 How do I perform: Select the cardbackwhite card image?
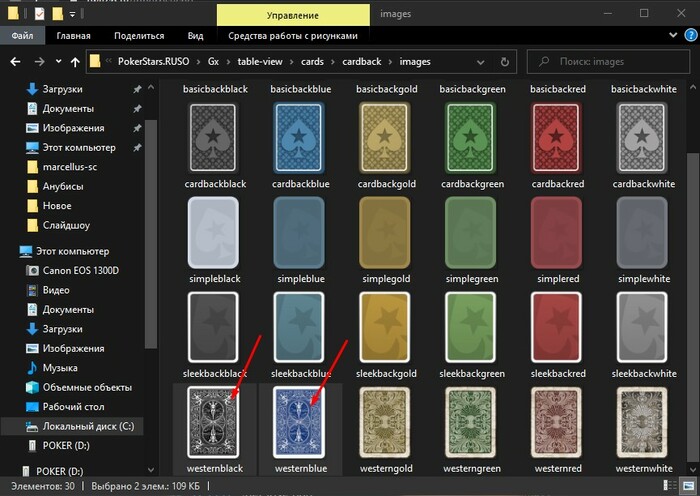point(642,138)
